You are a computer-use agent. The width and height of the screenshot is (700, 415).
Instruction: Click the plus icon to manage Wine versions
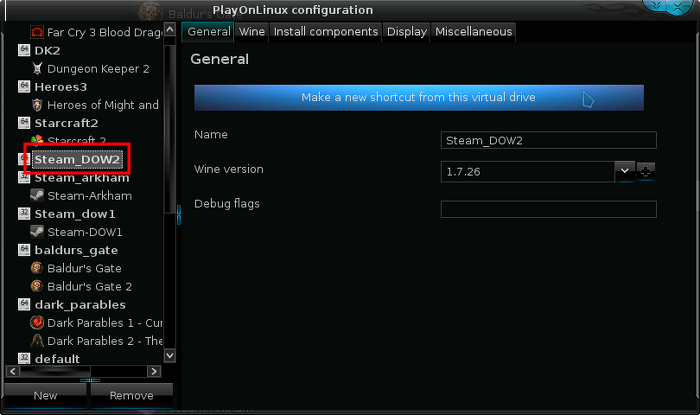(646, 170)
